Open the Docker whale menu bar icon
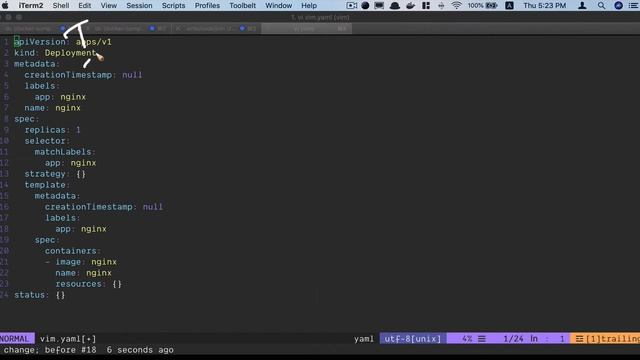This screenshot has width=640, height=360. (411, 5)
